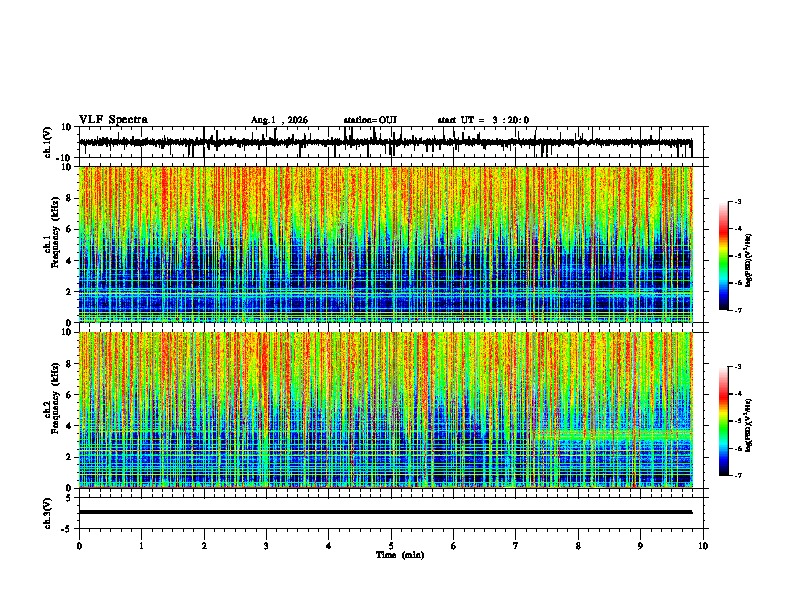Click the "-4" tick on ch.1 colorbar

point(737,229)
